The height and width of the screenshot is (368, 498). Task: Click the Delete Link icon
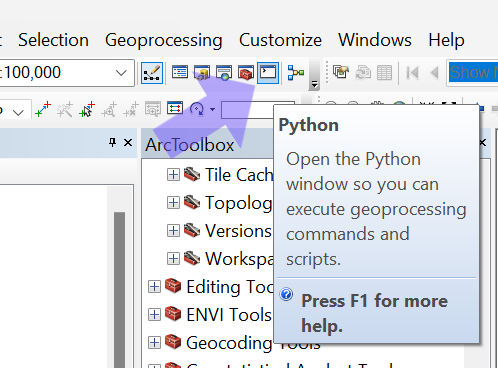click(130, 109)
